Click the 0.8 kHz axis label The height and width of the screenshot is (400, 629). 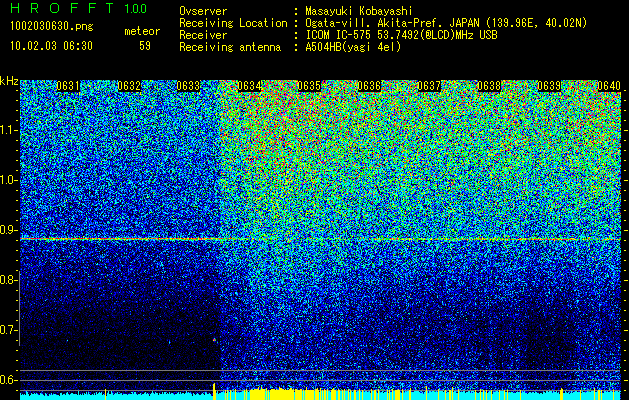(9, 280)
